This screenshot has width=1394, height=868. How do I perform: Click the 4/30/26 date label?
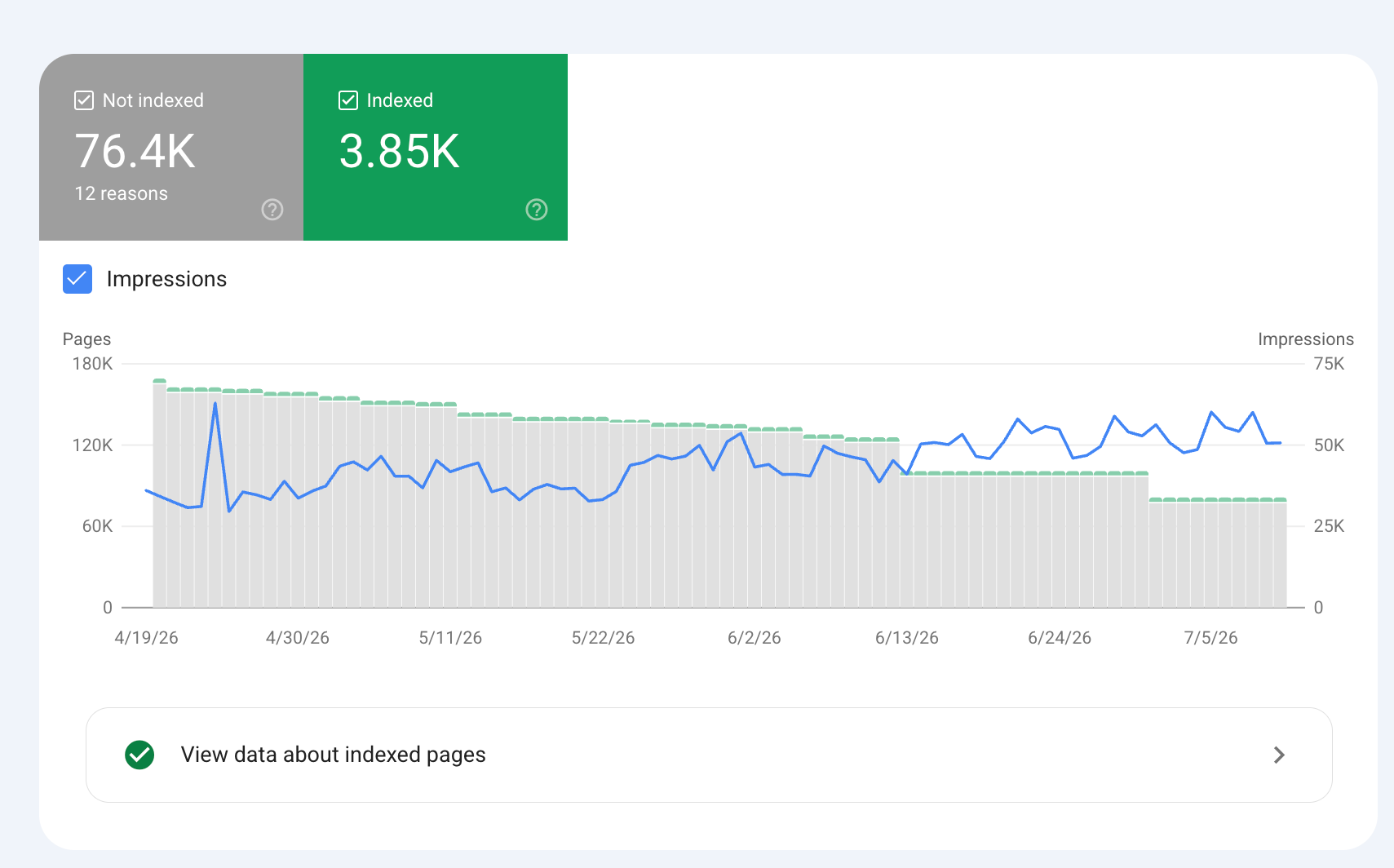point(298,638)
